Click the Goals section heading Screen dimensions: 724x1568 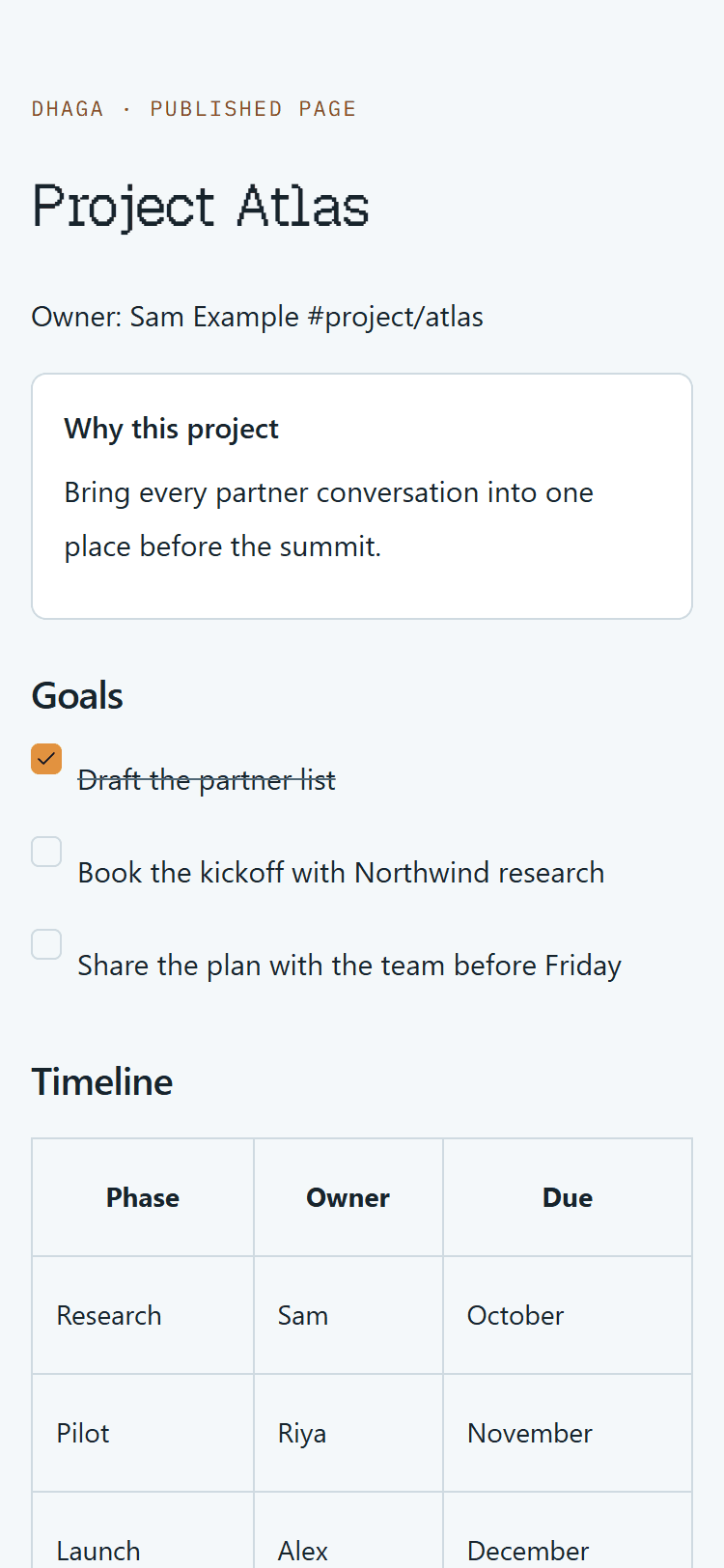[77, 695]
